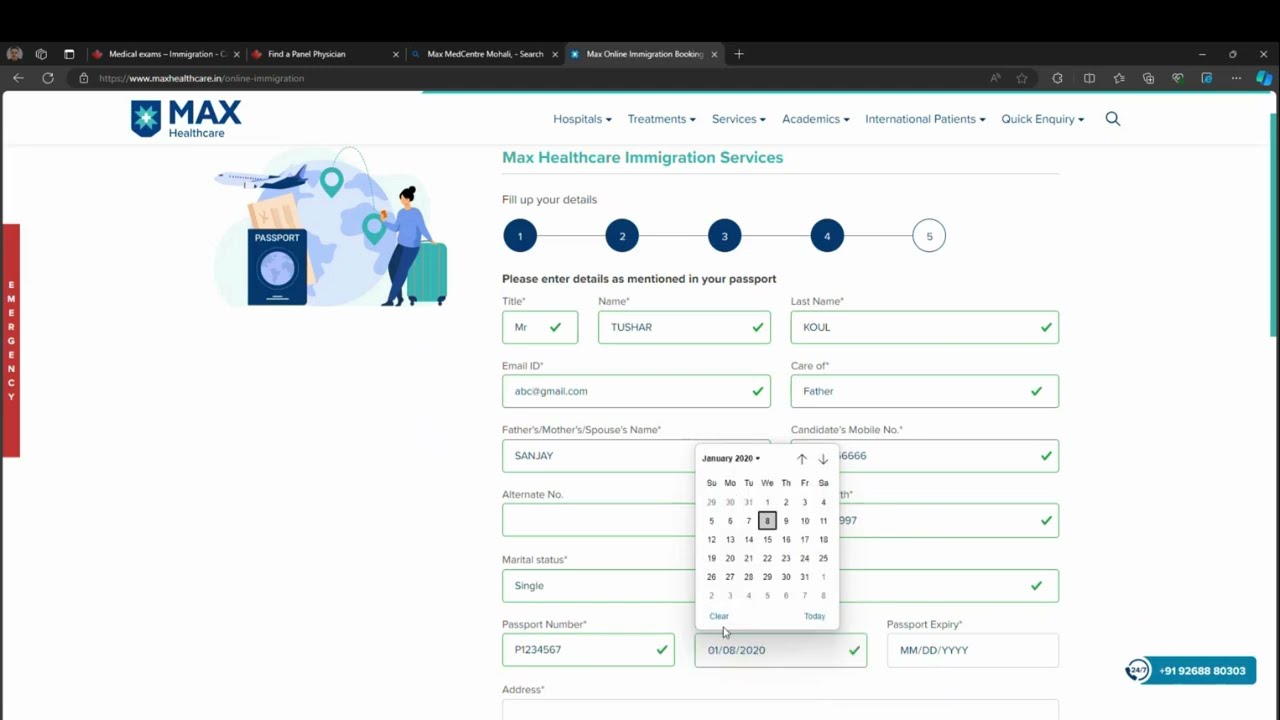Open the tab actions menu icon
The image size is (1280, 720).
point(69,54)
